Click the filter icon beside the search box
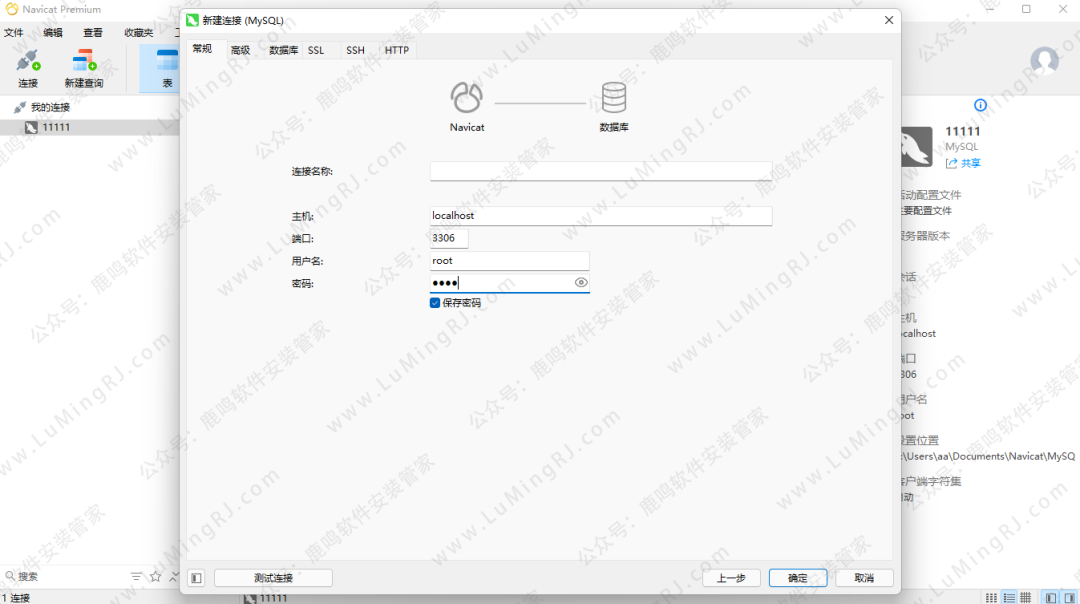Image resolution: width=1080 pixels, height=604 pixels. pos(136,577)
